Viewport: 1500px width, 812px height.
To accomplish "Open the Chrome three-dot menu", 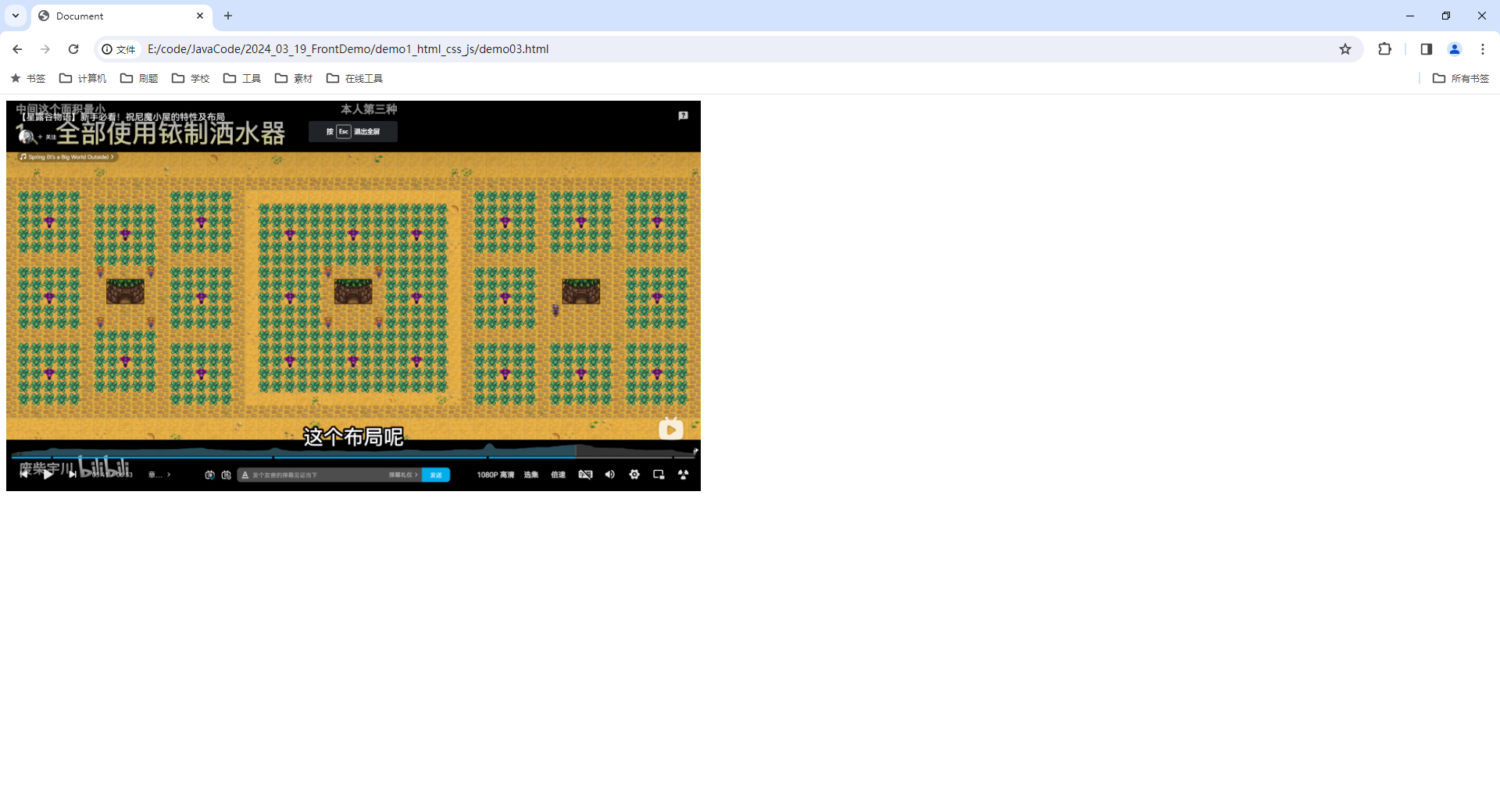I will coord(1483,49).
